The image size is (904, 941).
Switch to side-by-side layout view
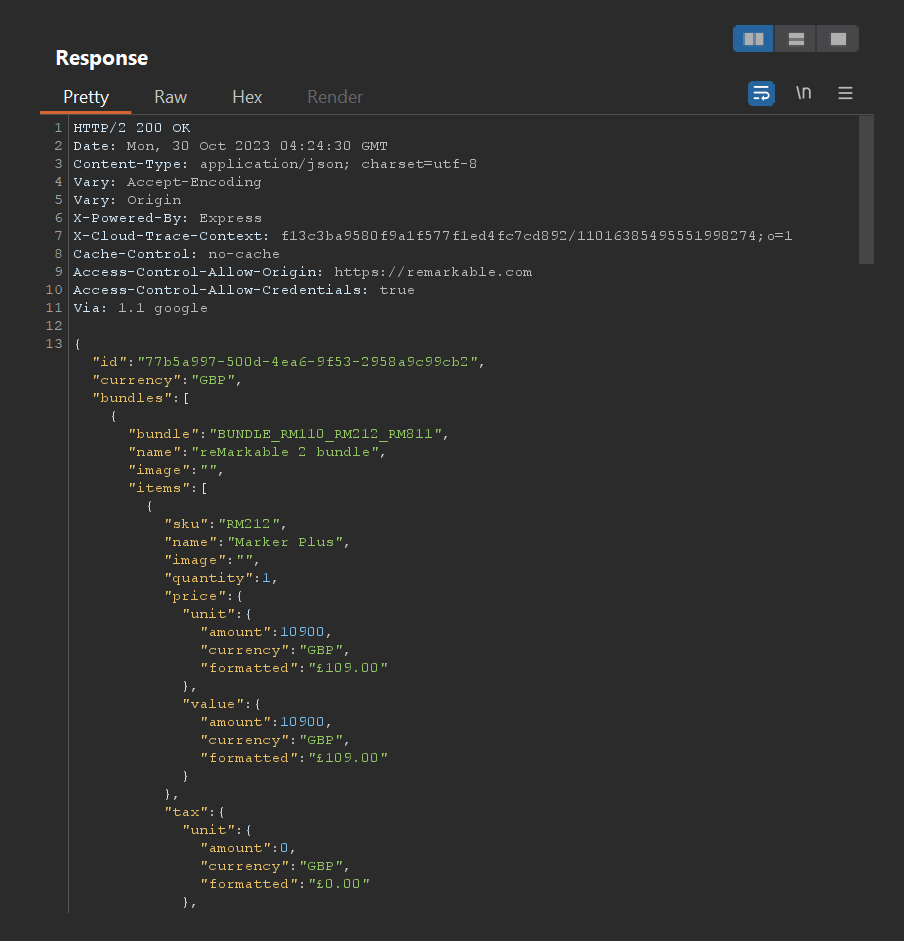753,39
